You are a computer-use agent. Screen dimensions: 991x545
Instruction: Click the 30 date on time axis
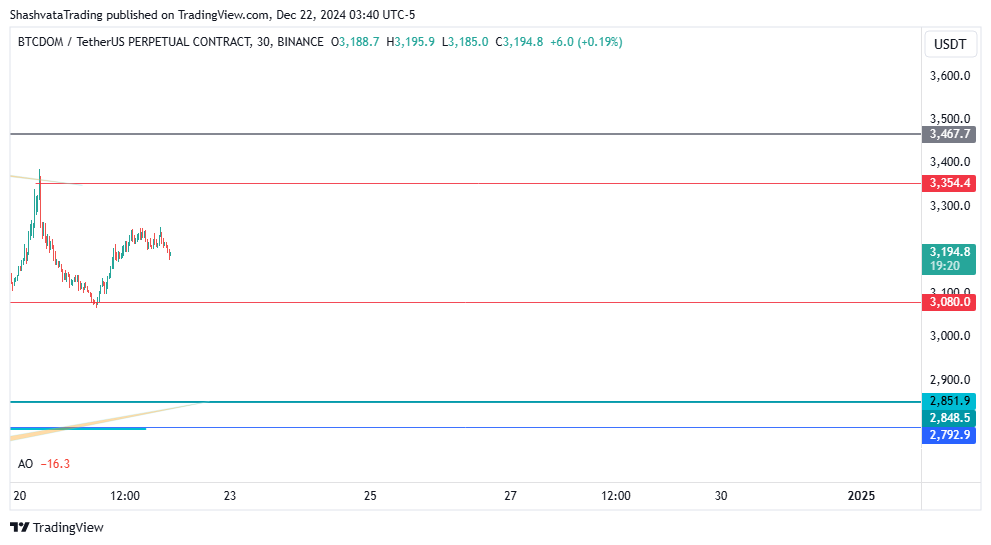pyautogui.click(x=721, y=496)
